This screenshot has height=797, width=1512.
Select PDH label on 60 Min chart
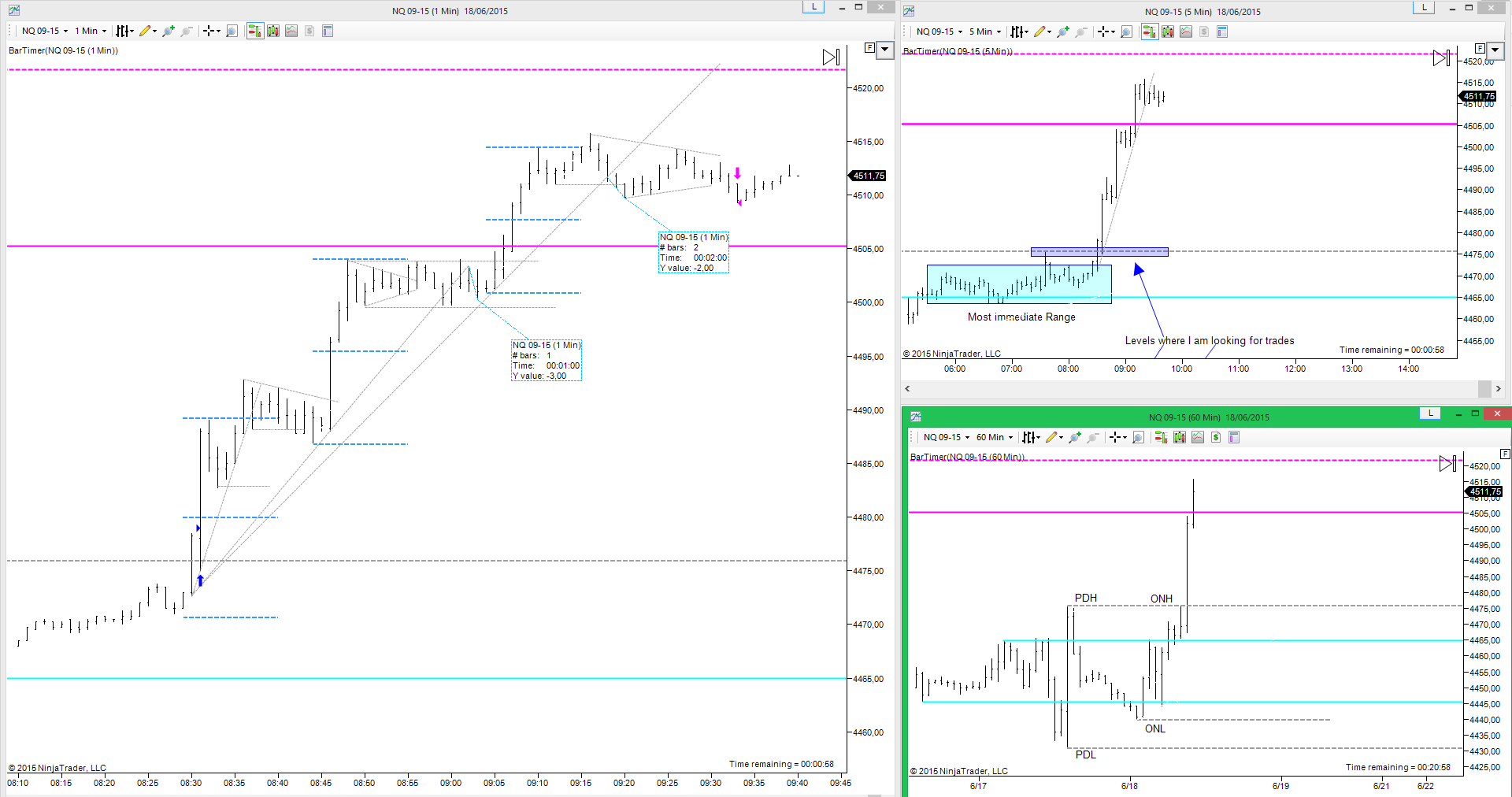tap(1086, 598)
